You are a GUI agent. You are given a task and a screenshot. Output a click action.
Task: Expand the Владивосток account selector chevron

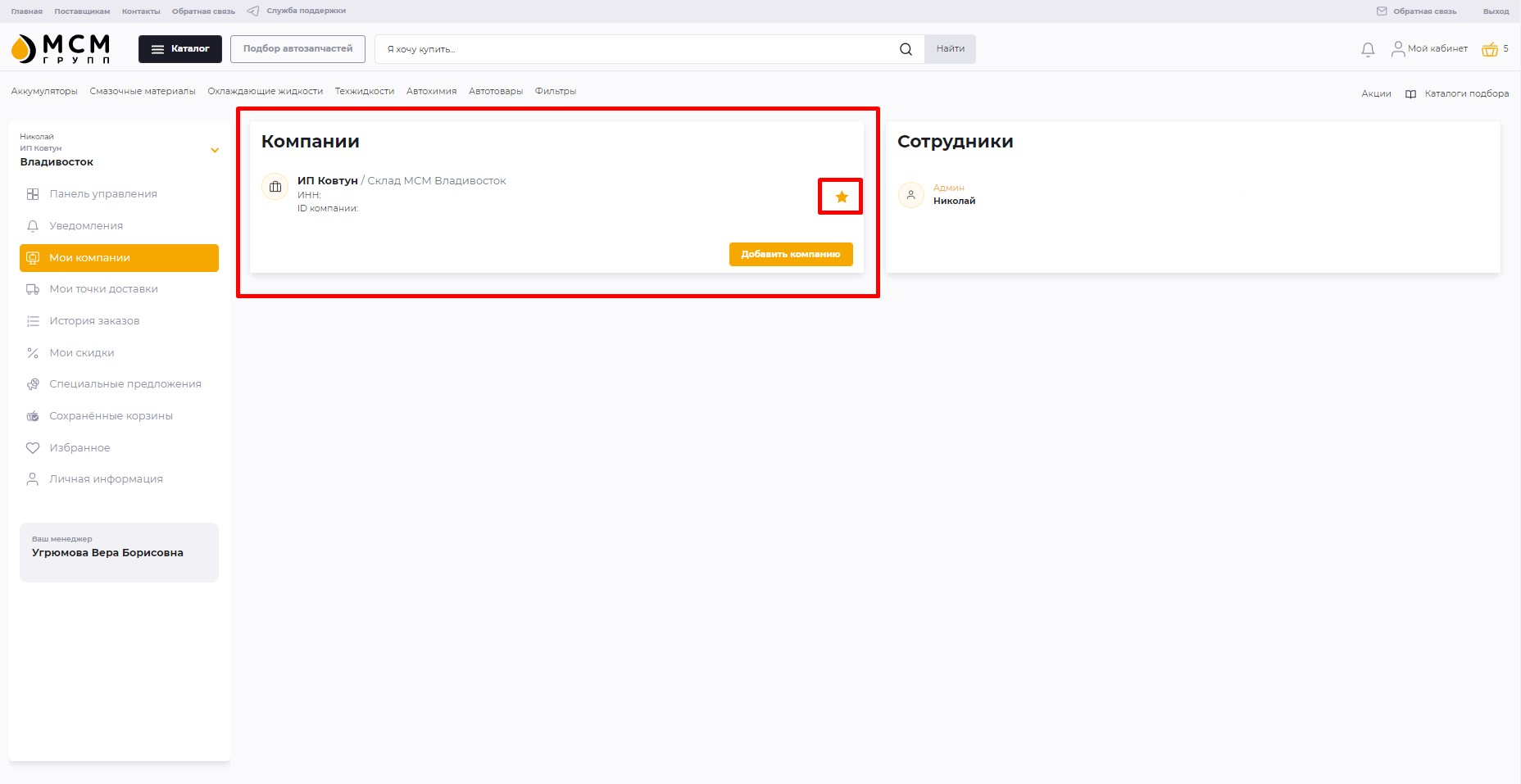(215, 150)
